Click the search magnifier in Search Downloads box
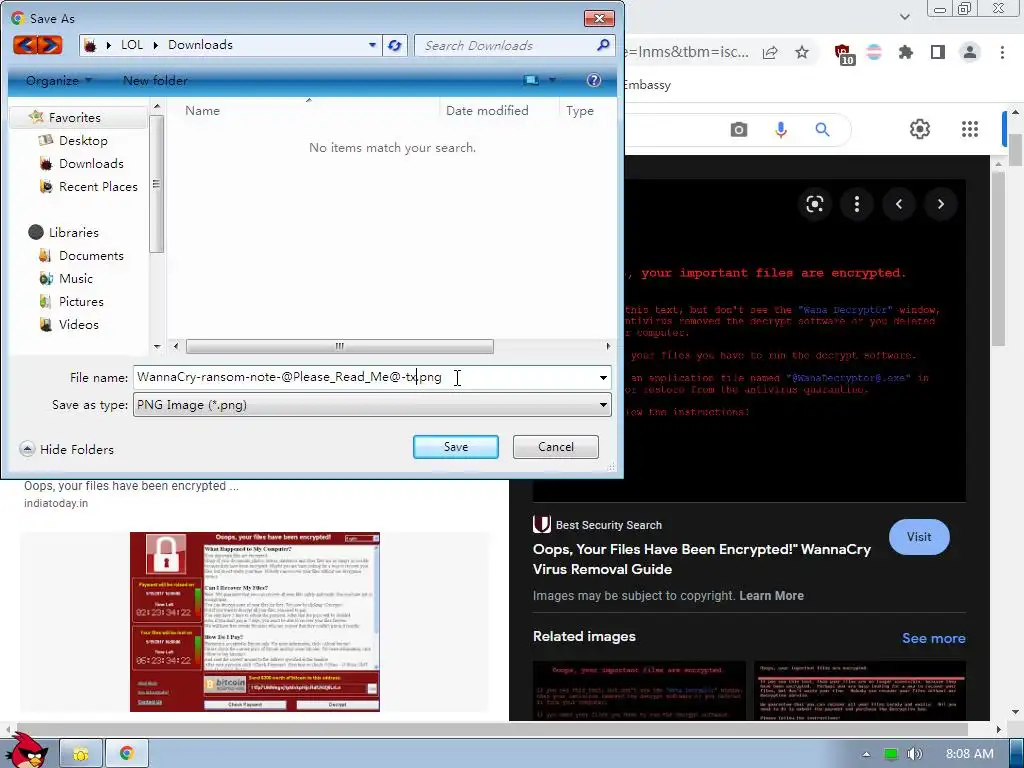This screenshot has height=768, width=1024. (x=603, y=45)
